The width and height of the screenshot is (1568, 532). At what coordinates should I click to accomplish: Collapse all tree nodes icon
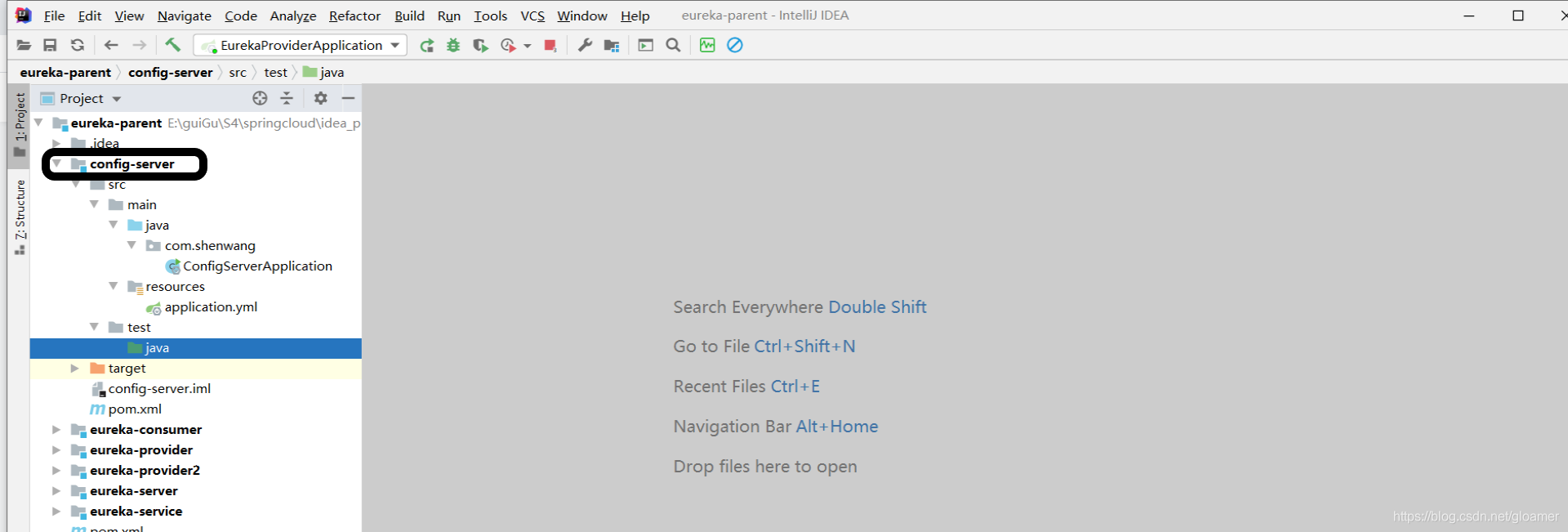287,98
